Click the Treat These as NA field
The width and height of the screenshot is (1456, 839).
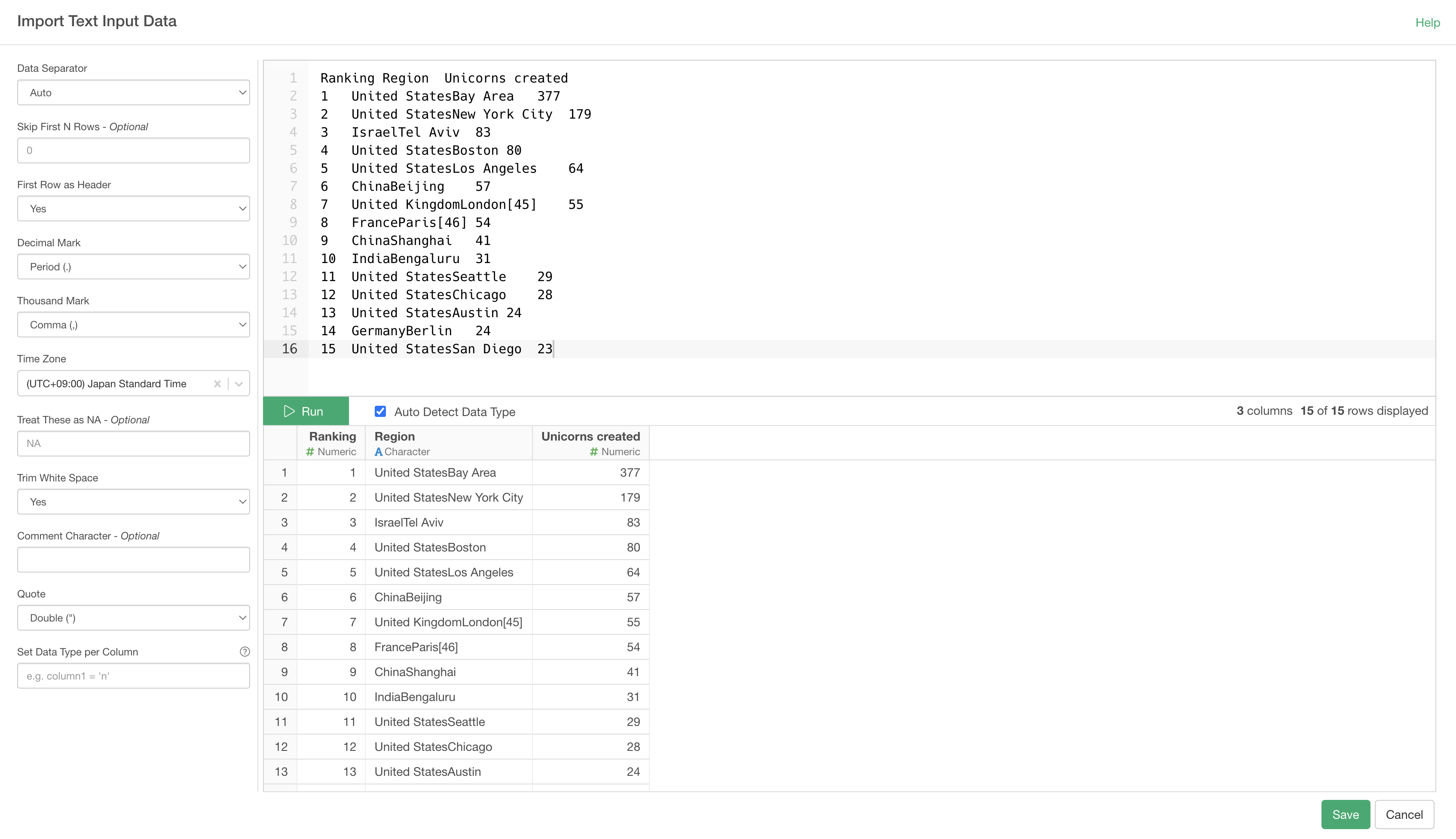(x=133, y=444)
